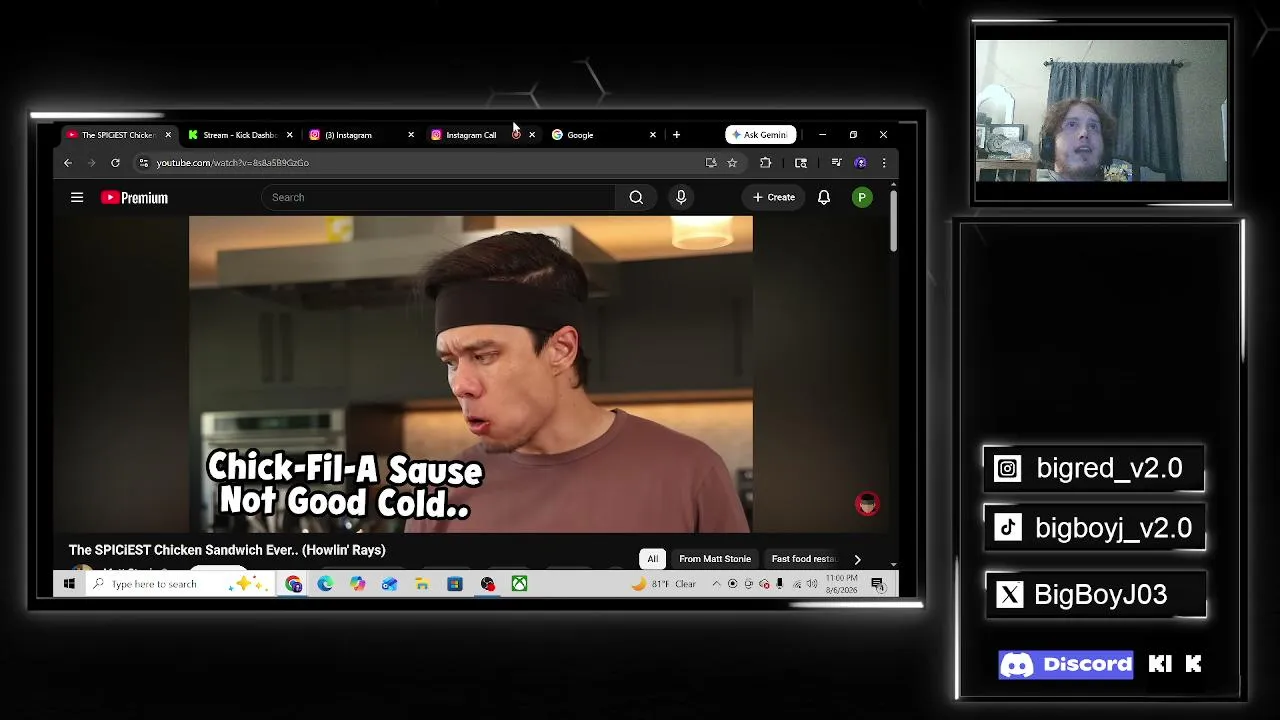Reload the YouTube page
This screenshot has width=1280, height=720.
click(x=115, y=162)
